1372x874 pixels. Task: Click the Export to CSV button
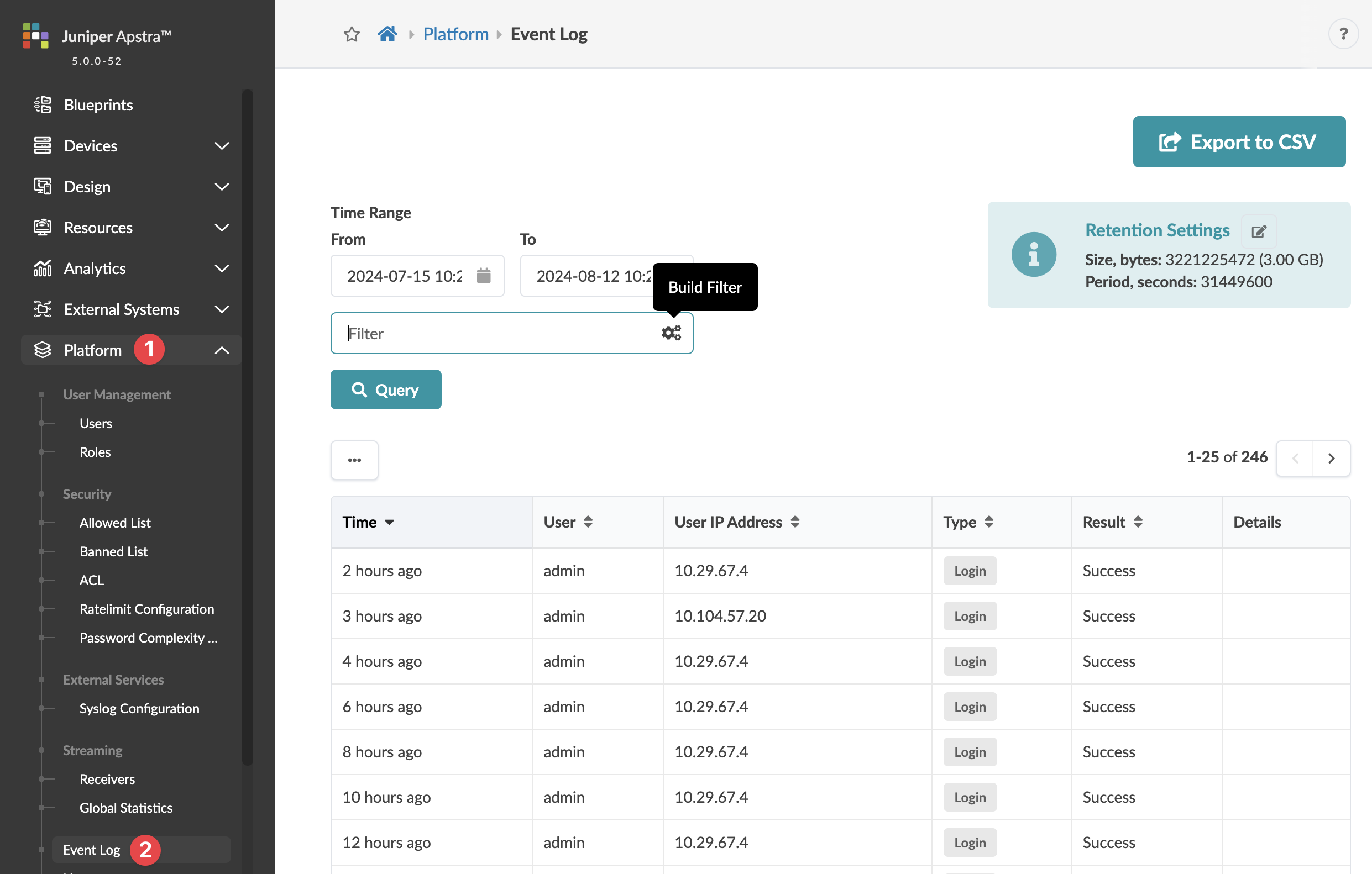[x=1239, y=142]
